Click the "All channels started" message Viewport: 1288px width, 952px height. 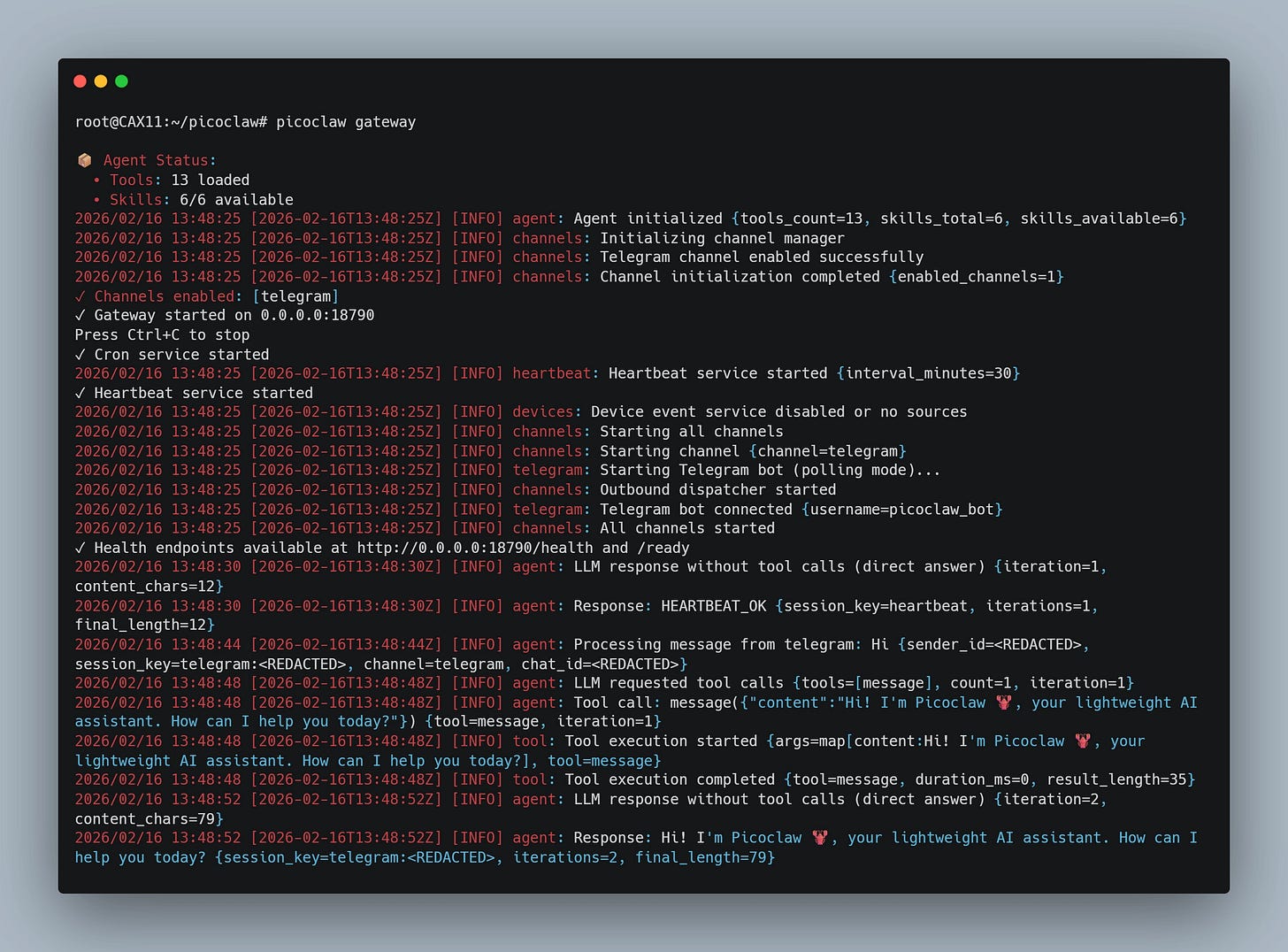click(x=687, y=528)
